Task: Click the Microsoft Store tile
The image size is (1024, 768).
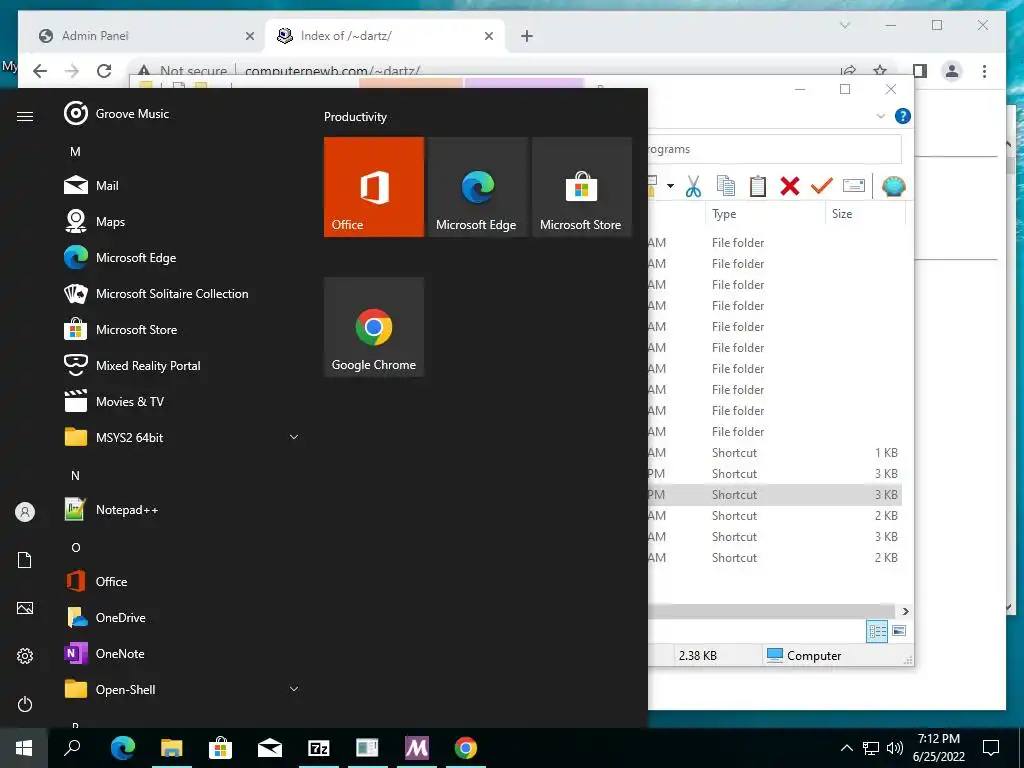Action: click(x=582, y=187)
